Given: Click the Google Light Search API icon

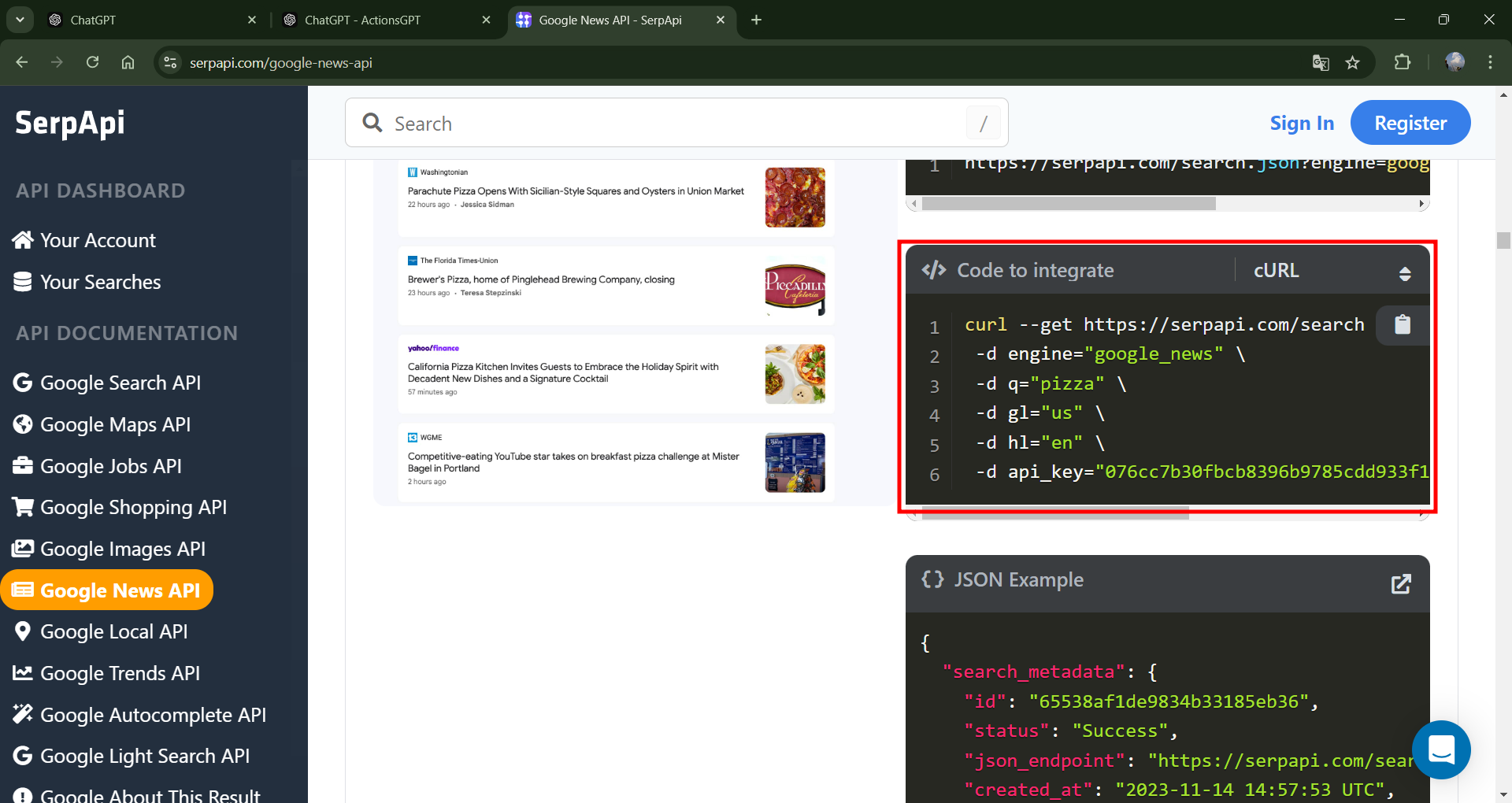Looking at the screenshot, I should tap(23, 756).
